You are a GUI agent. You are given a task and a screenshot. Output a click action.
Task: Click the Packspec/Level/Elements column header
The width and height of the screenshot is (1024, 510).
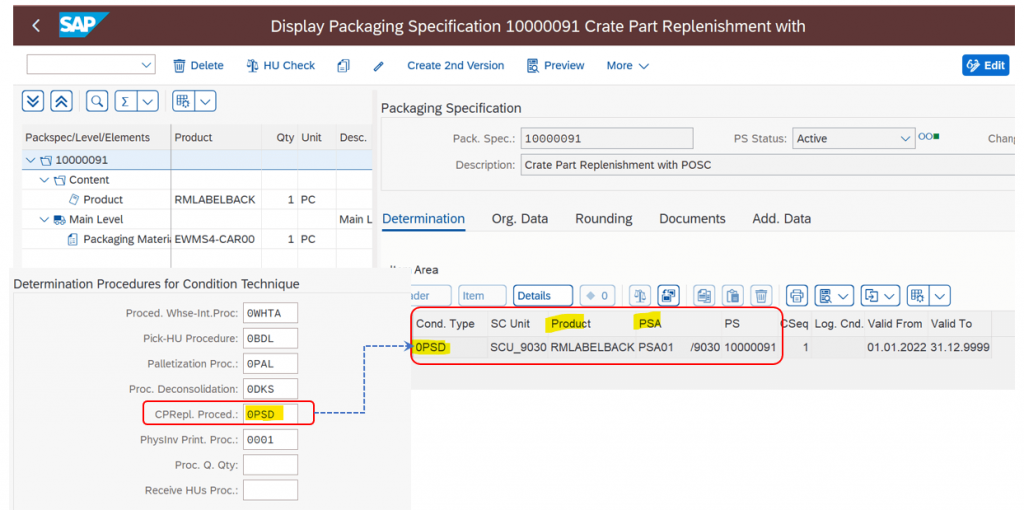tap(96, 138)
